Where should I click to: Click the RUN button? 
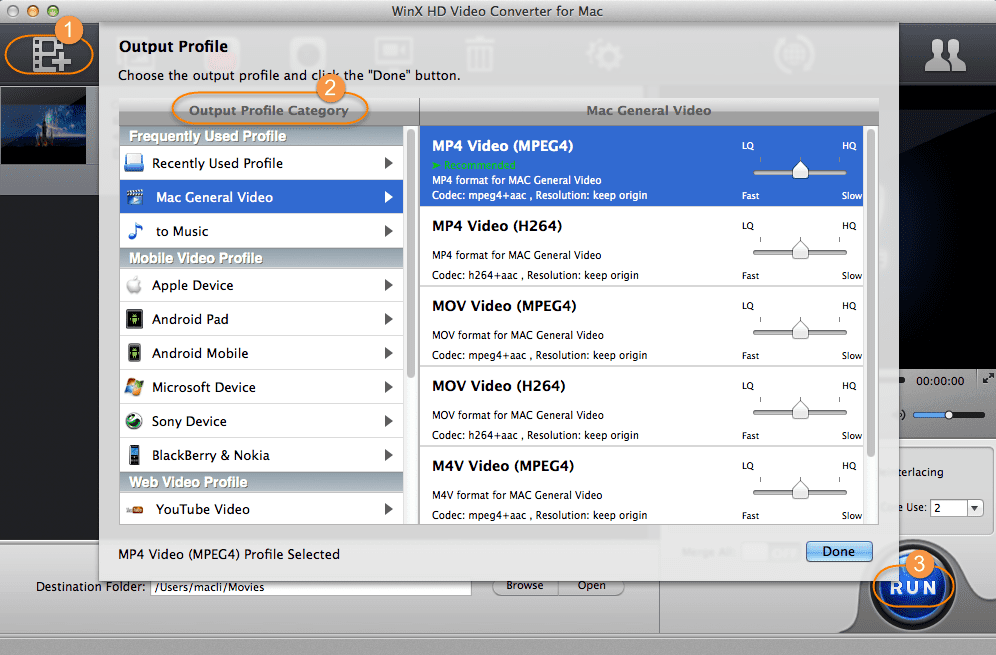914,587
